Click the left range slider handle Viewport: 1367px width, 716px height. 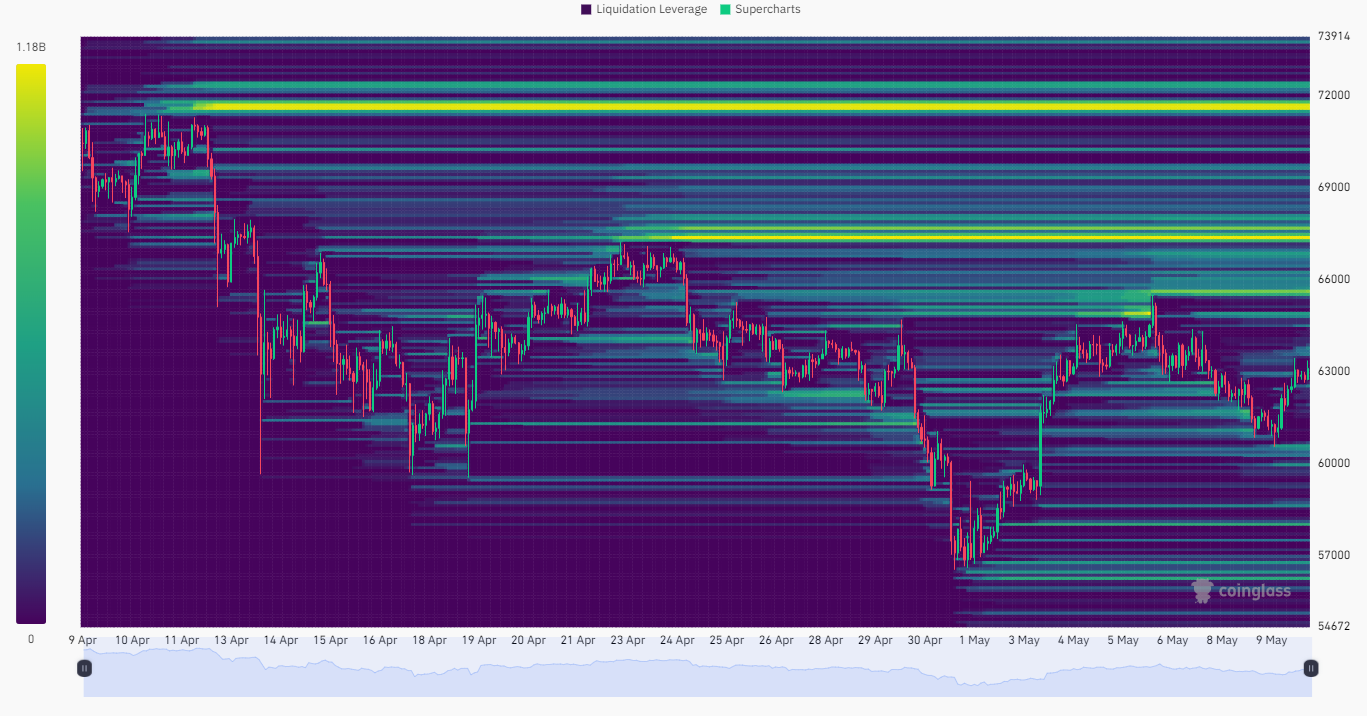coord(85,668)
